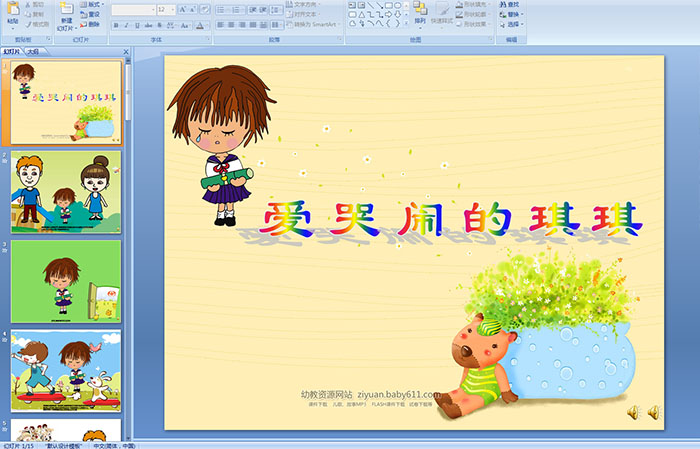Toggle Underline formatting in font group

point(139,25)
